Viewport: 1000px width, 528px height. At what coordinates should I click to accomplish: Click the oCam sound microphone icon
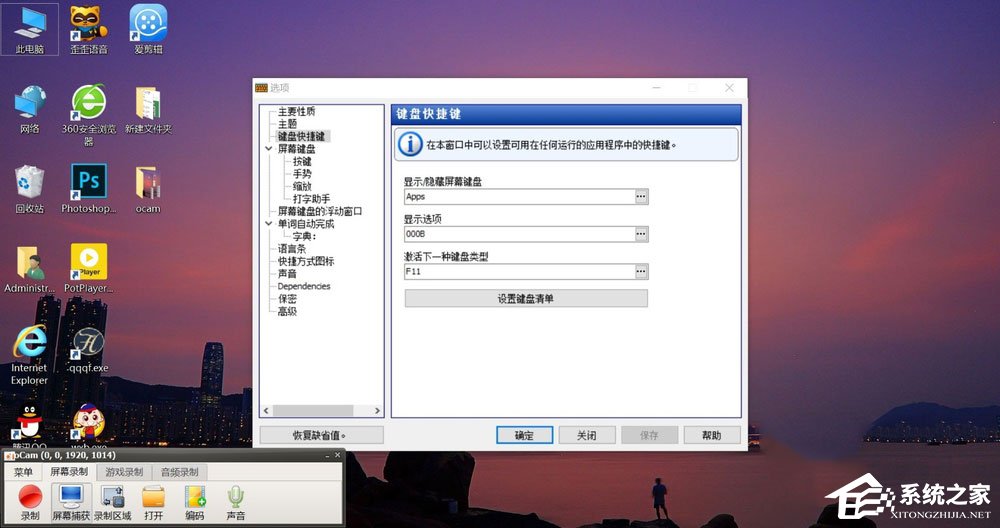236,502
